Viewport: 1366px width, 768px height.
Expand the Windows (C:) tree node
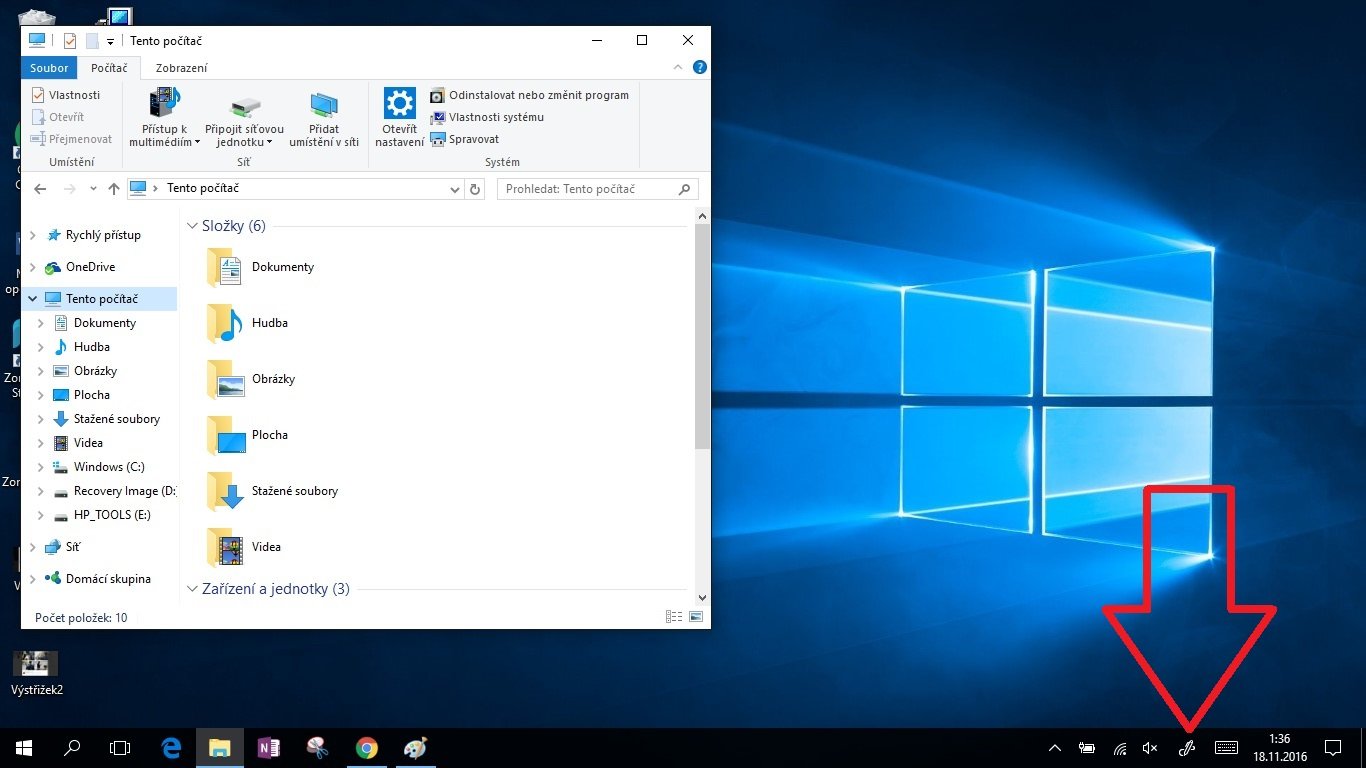coord(41,467)
